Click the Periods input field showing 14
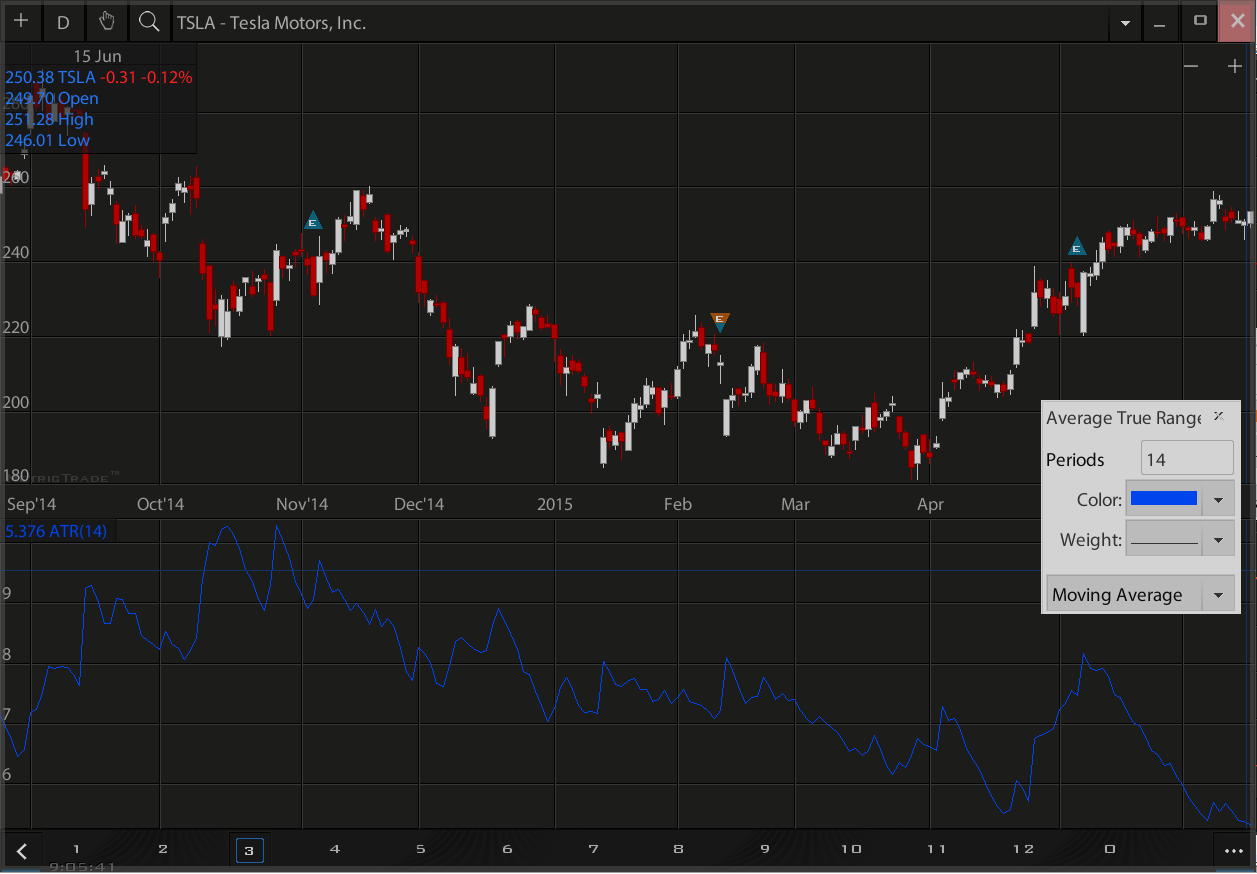This screenshot has height=874, width=1257. (1187, 459)
